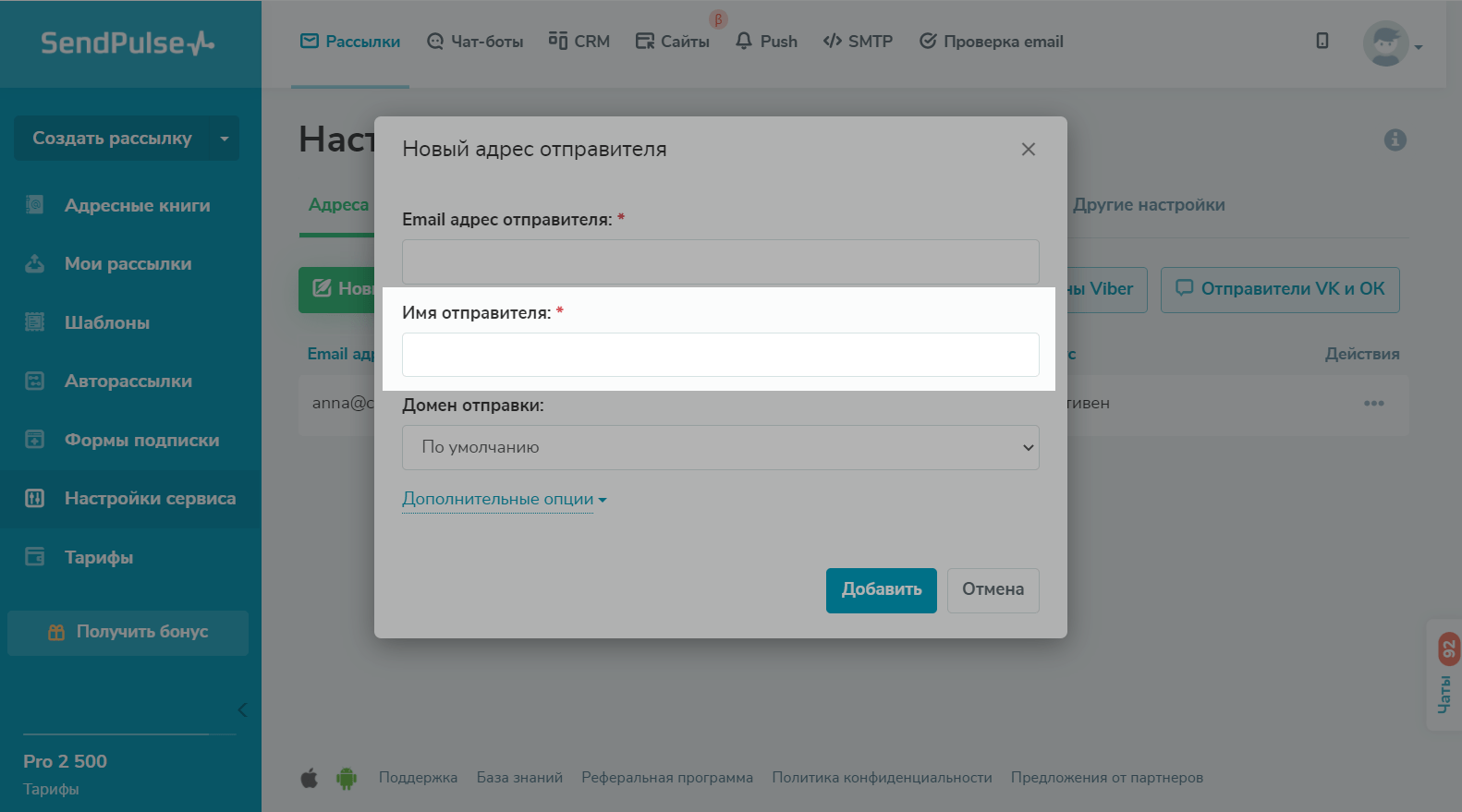Click the info icon beside page title
Image resolution: width=1462 pixels, height=812 pixels.
point(1395,139)
